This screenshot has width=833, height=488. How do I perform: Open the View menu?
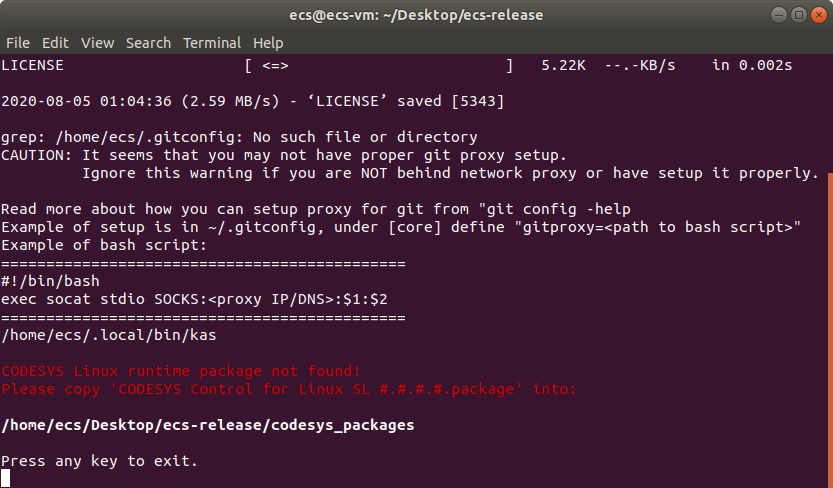[x=97, y=43]
